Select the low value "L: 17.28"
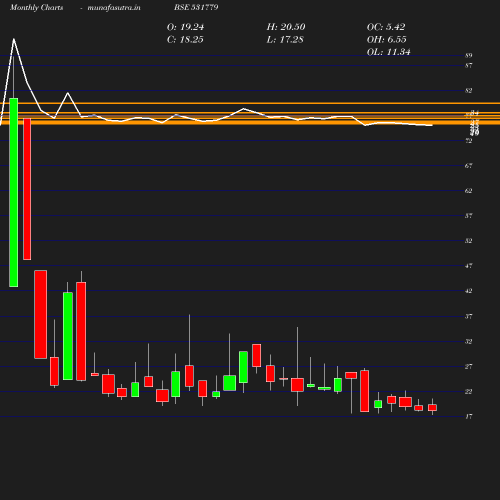Screen dimensions: 500x500 tap(285, 40)
